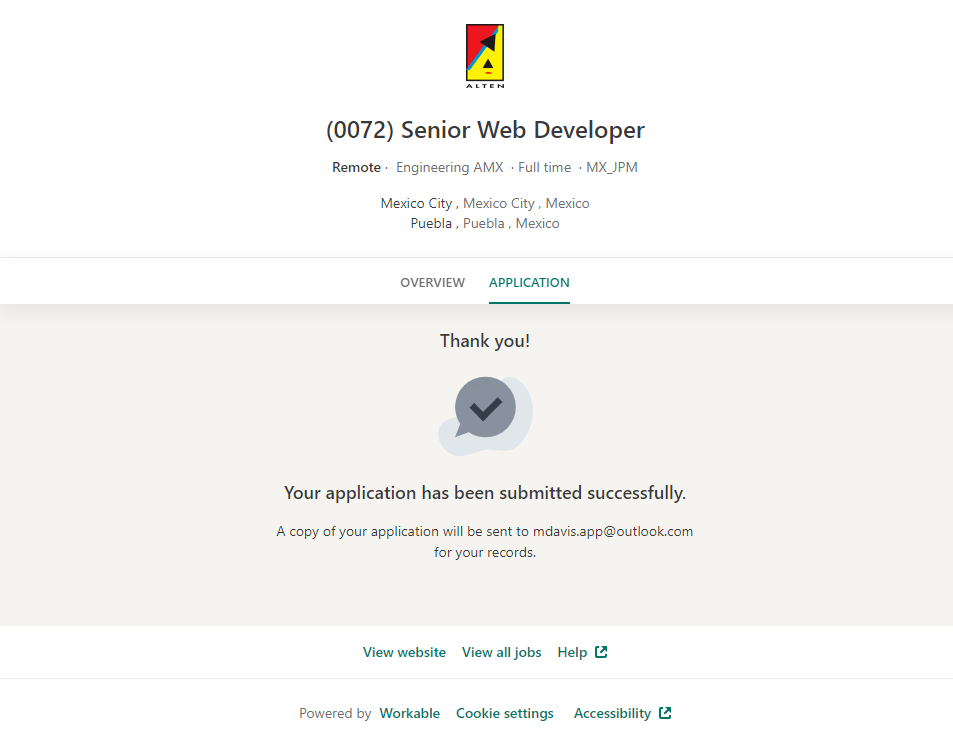This screenshot has width=953, height=747.
Task: Switch to the Overview tab
Action: pos(432,283)
